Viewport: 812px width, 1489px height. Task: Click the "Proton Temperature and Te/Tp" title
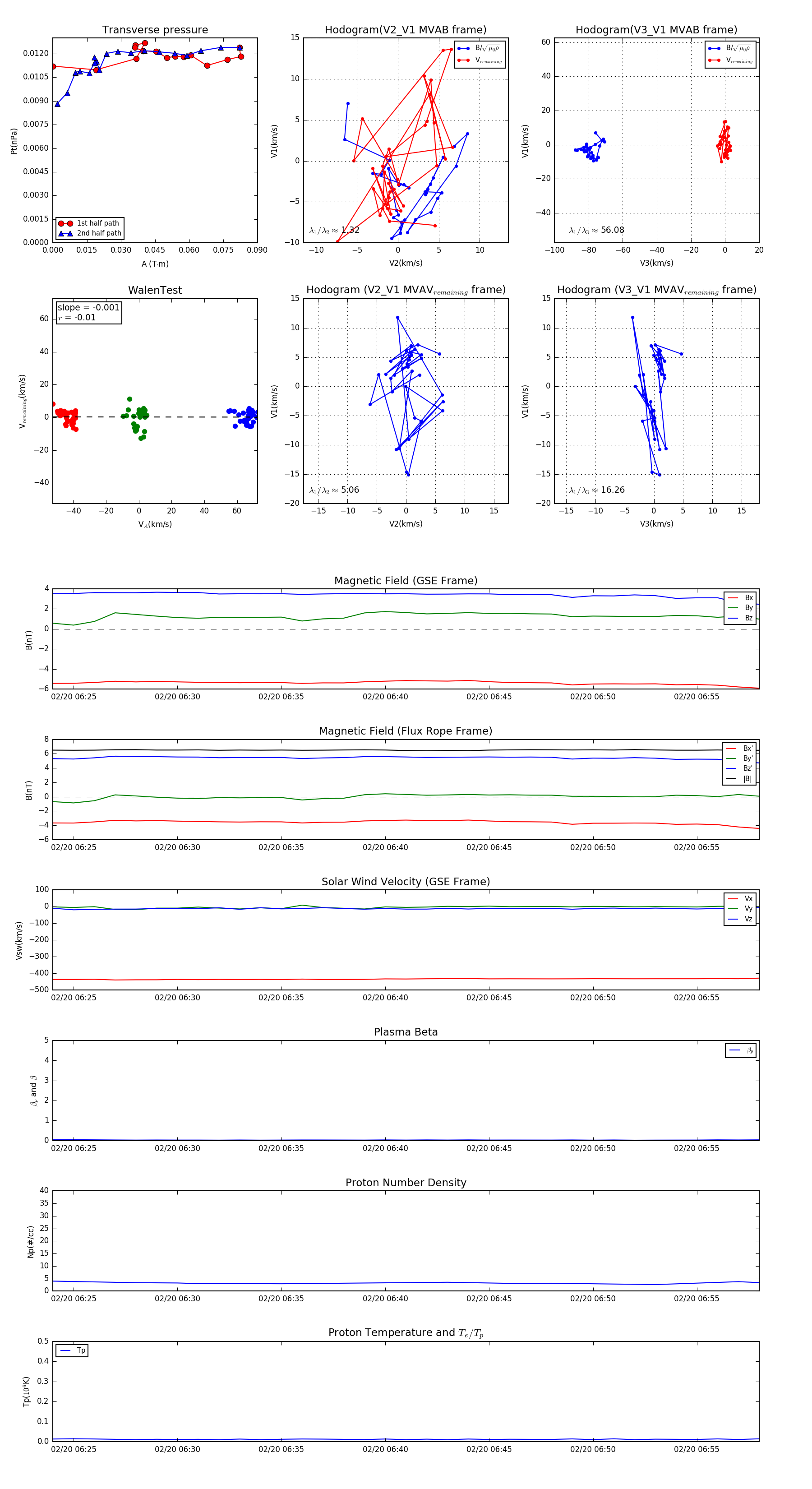406,1333
